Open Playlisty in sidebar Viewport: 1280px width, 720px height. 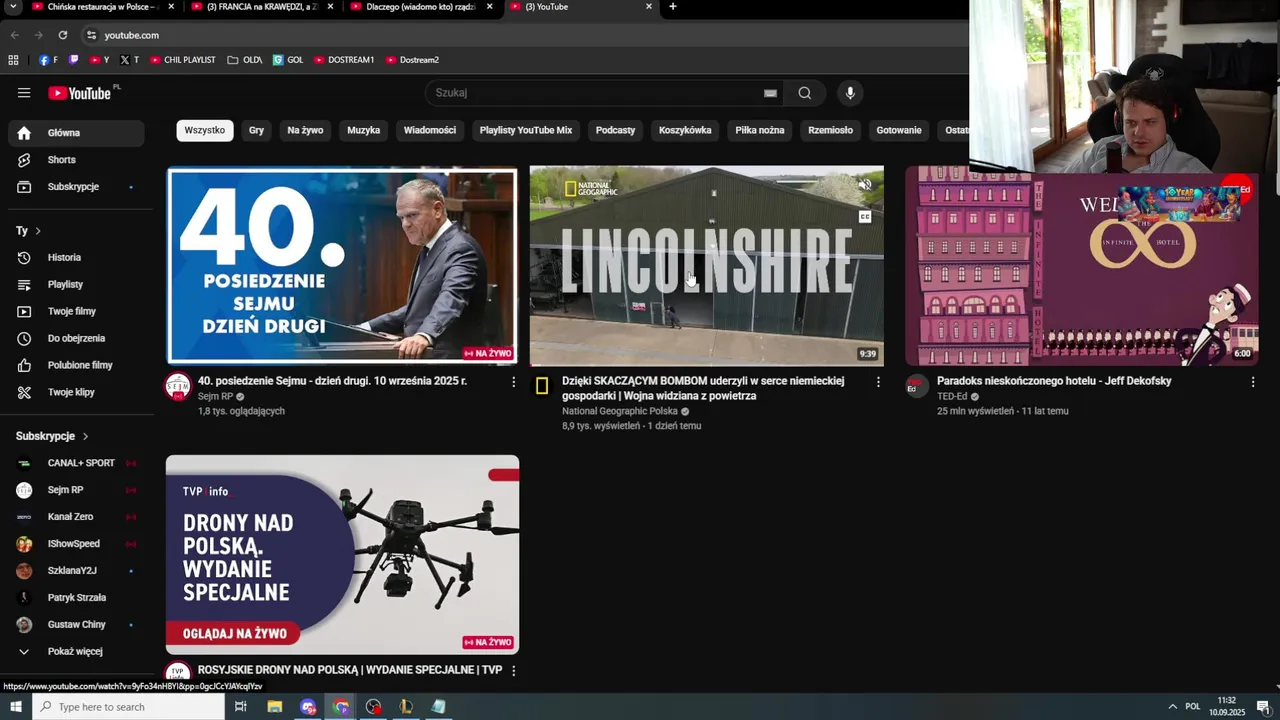point(77,285)
